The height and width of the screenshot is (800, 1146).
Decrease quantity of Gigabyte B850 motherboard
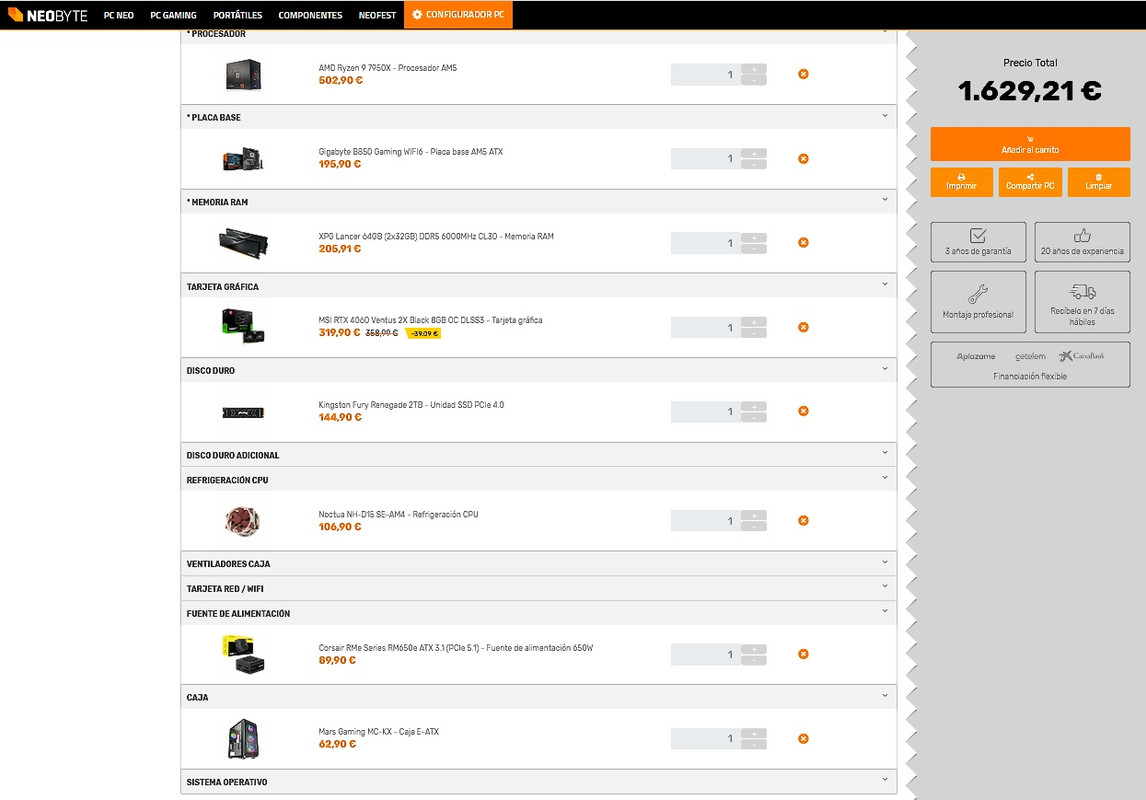(x=754, y=164)
